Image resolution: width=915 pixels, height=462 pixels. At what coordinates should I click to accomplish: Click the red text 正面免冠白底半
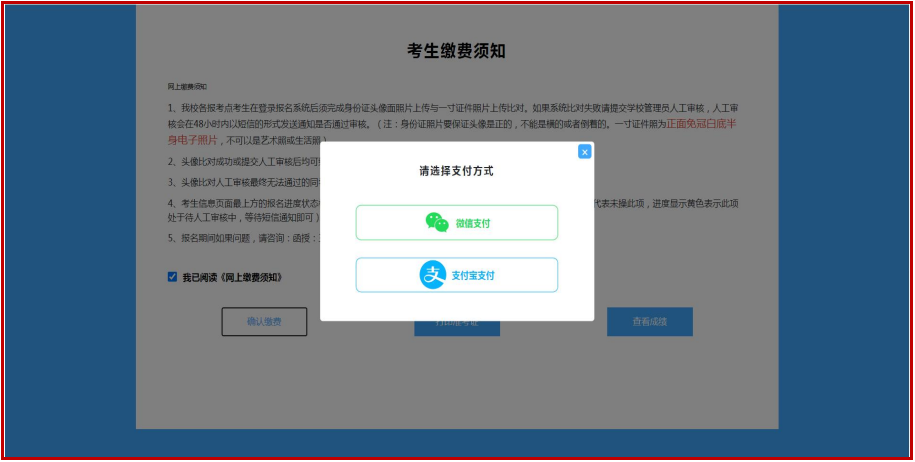click(701, 124)
